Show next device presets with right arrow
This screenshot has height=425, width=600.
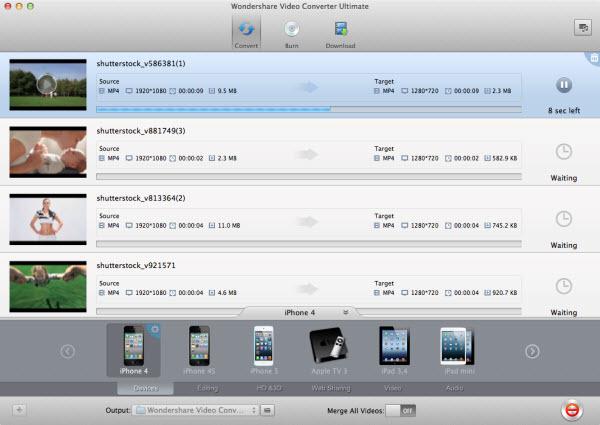point(532,351)
